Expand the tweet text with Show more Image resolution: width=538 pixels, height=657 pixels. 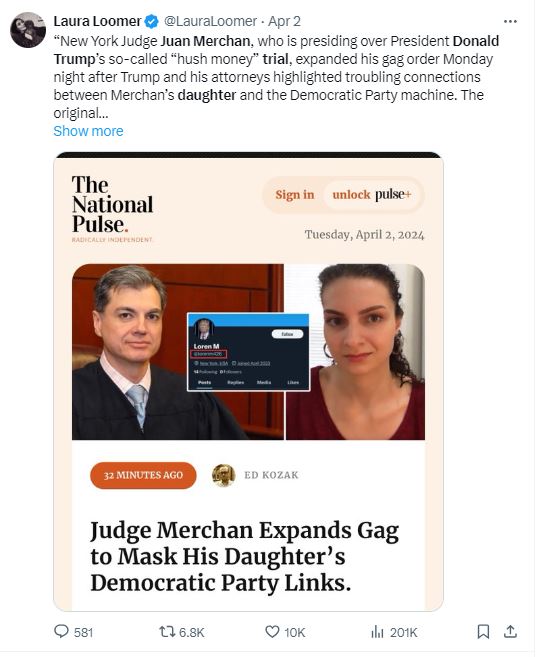(88, 131)
